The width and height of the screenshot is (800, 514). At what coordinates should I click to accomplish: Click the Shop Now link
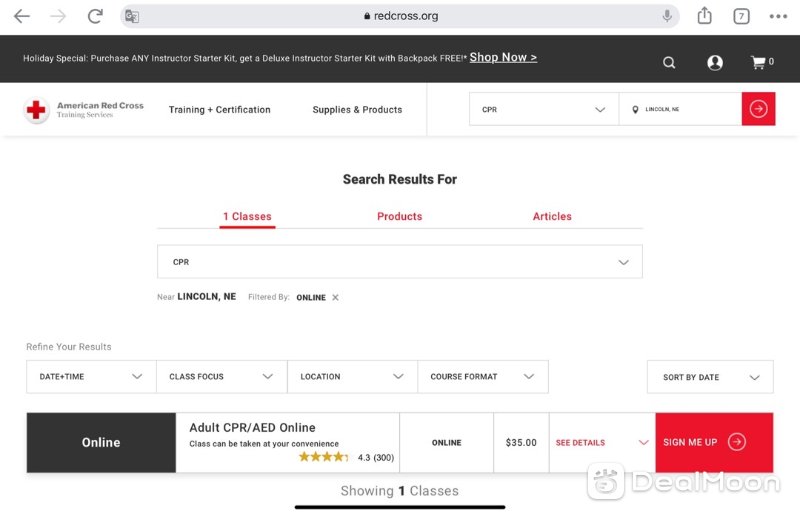tap(503, 58)
